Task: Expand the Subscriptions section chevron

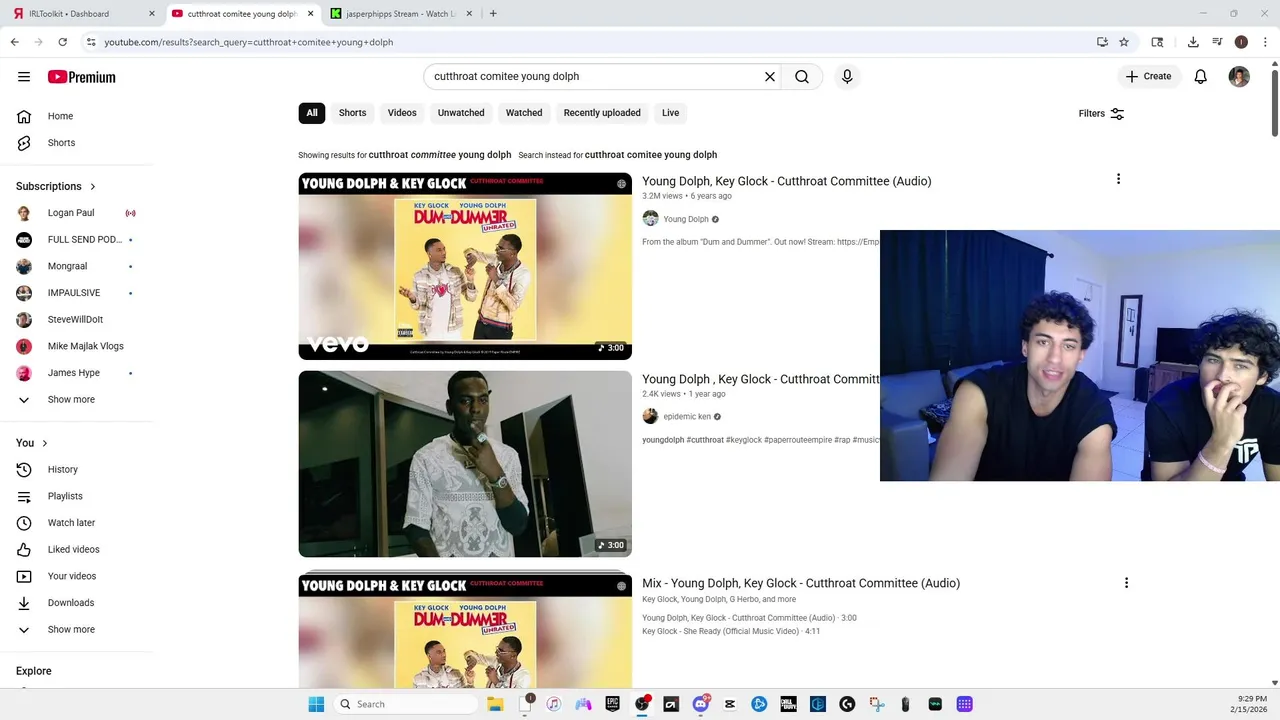Action: click(93, 186)
